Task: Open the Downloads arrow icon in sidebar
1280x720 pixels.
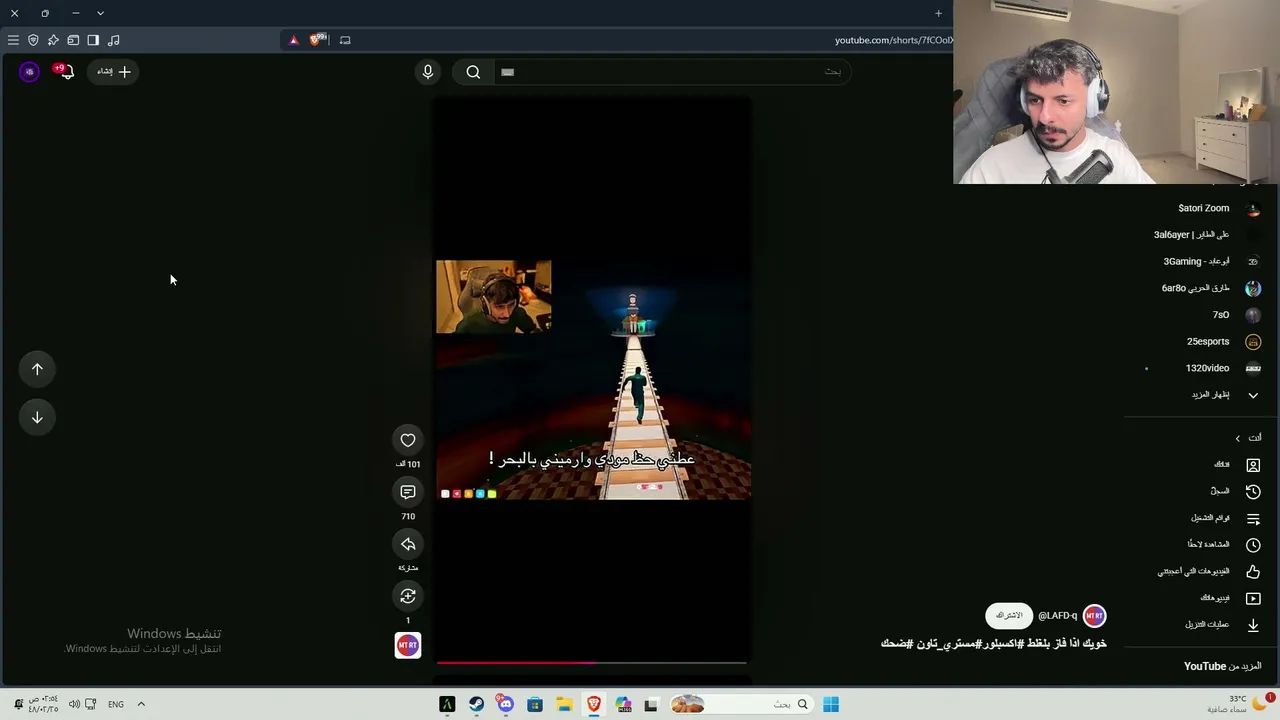Action: point(1253,624)
